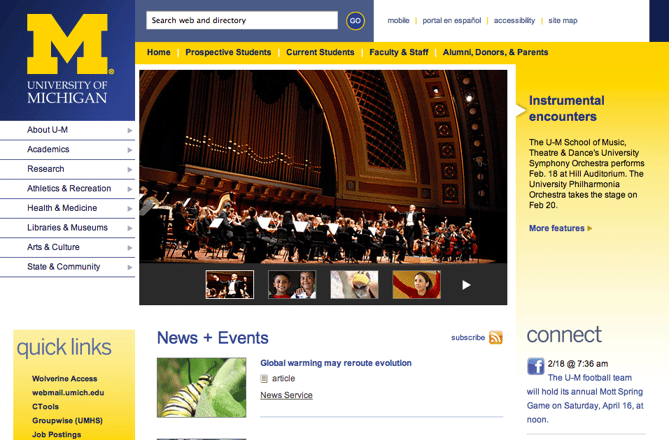Expand the Athletics & Recreation arrow
The height and width of the screenshot is (440, 669).
pos(130,189)
